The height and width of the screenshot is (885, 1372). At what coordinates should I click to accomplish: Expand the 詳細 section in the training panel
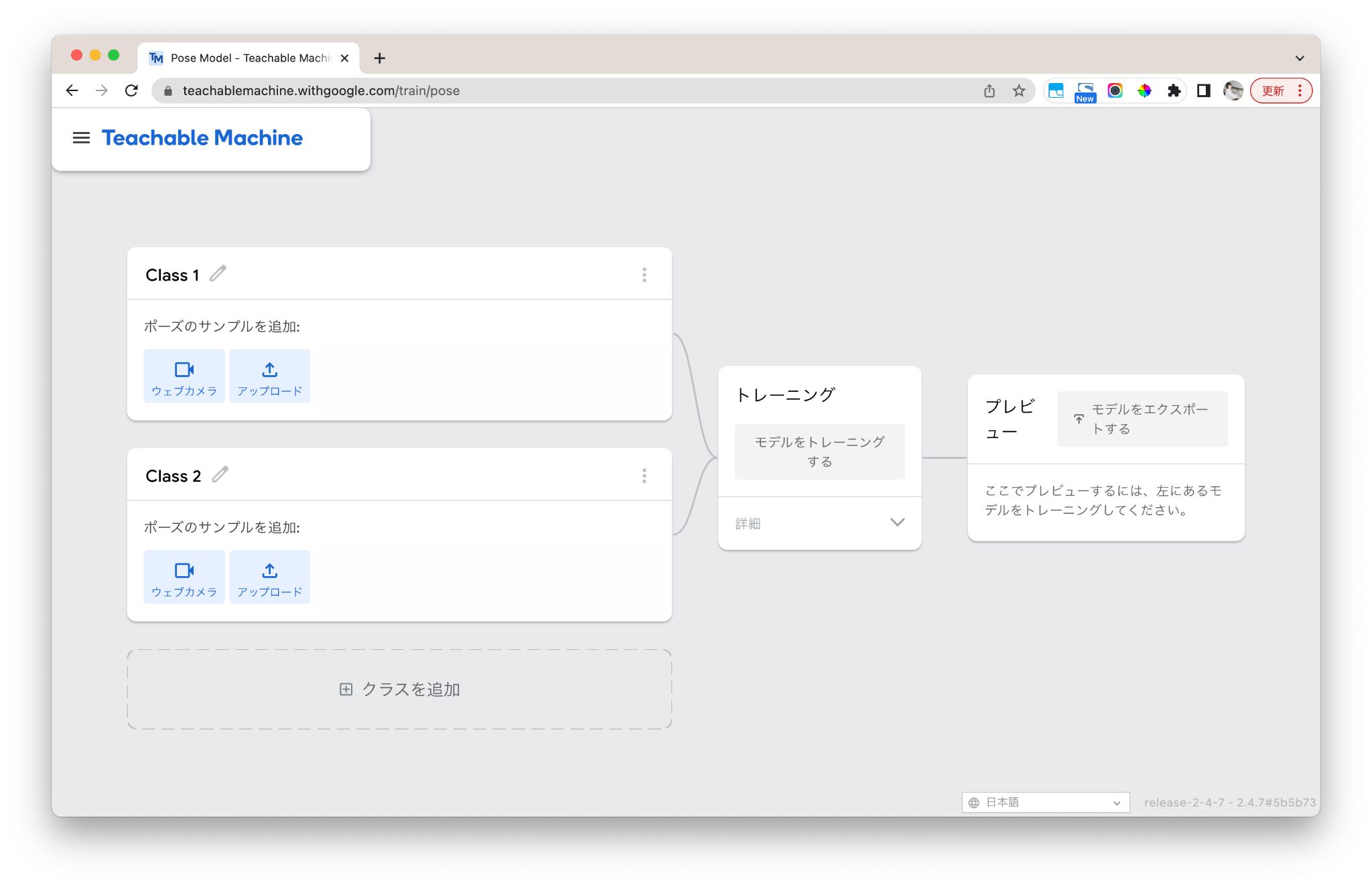tap(898, 523)
